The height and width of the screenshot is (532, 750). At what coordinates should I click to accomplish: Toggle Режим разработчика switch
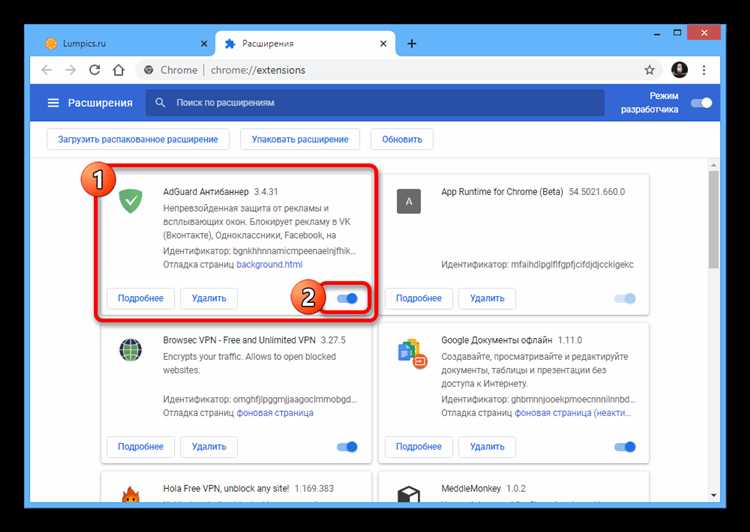coord(702,103)
